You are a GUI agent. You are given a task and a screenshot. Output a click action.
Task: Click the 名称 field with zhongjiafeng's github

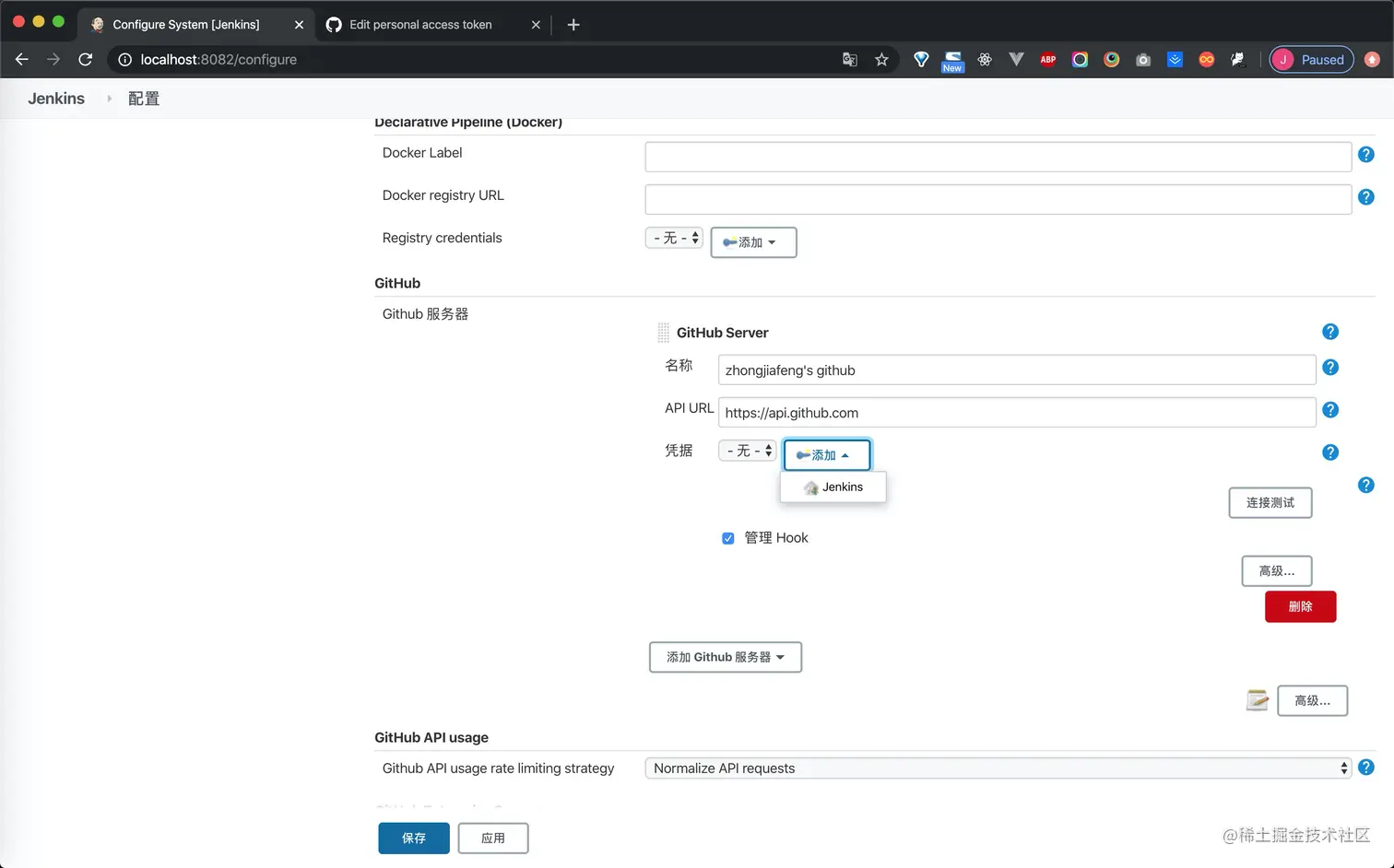pos(1017,370)
